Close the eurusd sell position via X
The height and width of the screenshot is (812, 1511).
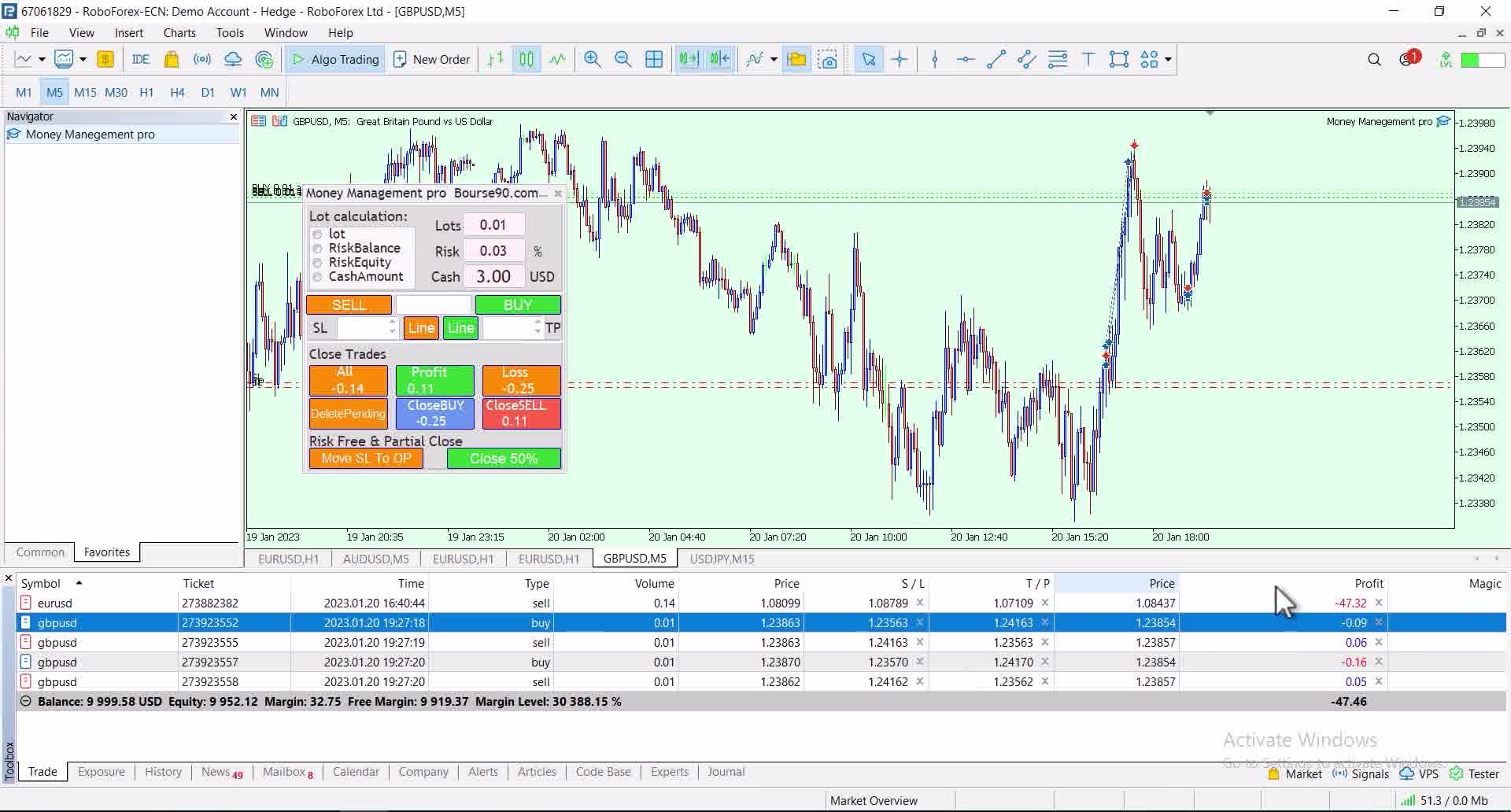click(x=1379, y=603)
